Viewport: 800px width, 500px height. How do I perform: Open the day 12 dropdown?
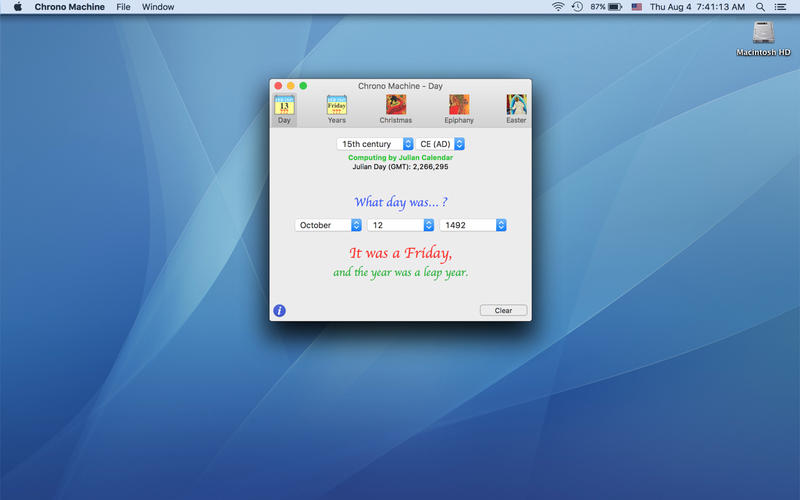point(401,225)
